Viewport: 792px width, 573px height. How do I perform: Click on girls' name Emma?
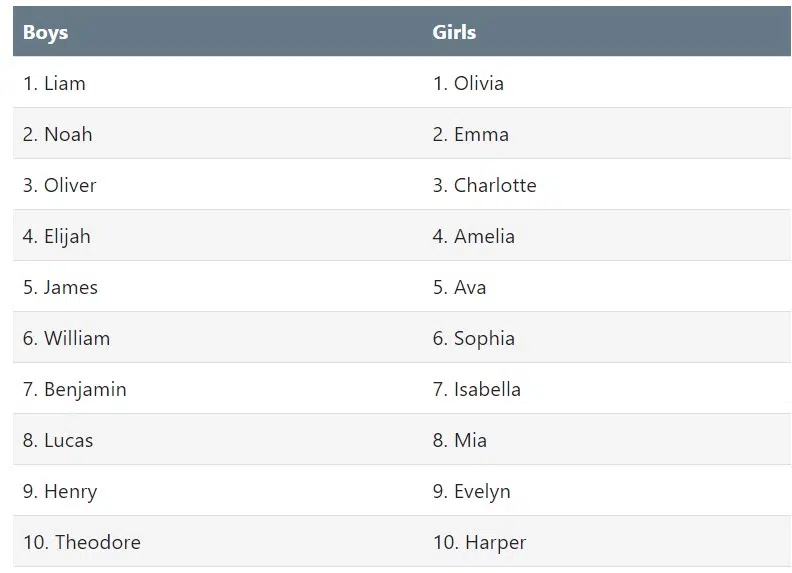click(x=481, y=134)
